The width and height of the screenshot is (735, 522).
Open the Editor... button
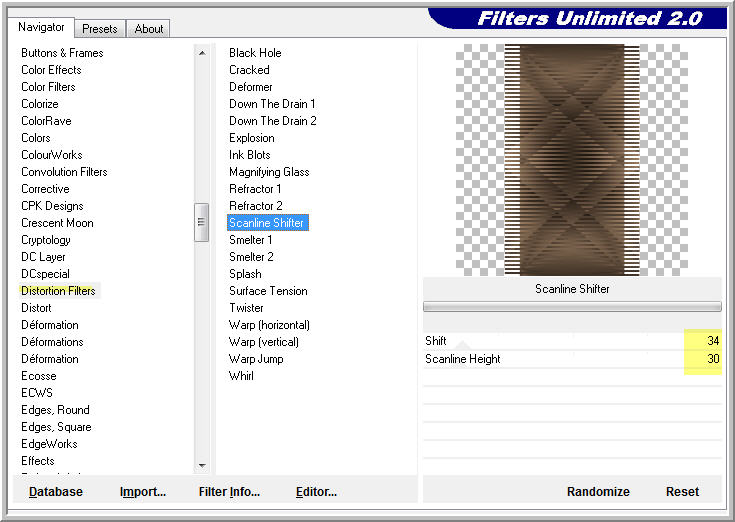tap(316, 492)
